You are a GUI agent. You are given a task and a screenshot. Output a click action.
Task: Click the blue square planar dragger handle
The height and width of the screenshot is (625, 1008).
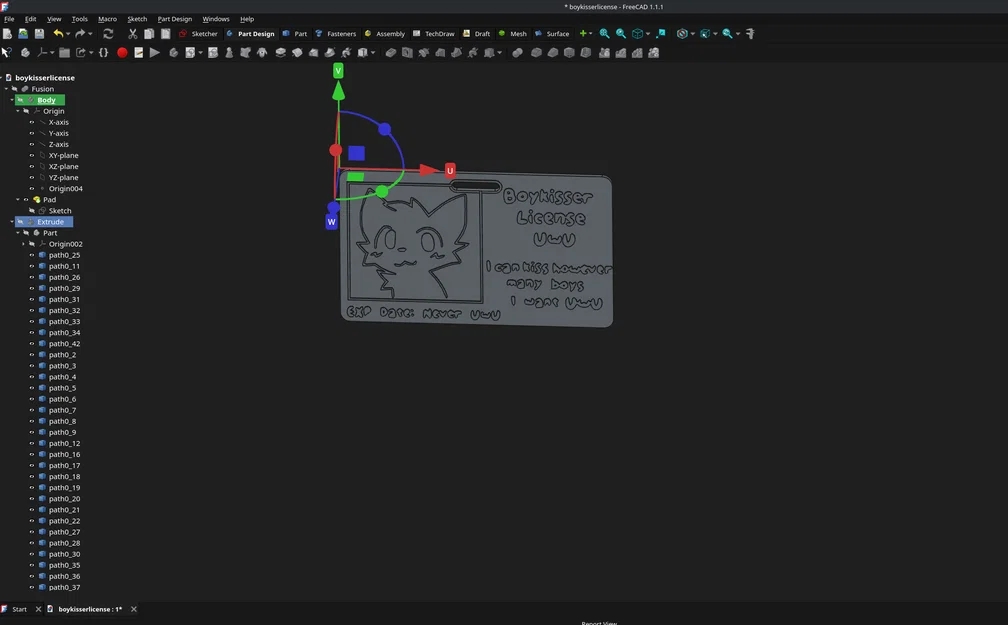[x=357, y=153]
